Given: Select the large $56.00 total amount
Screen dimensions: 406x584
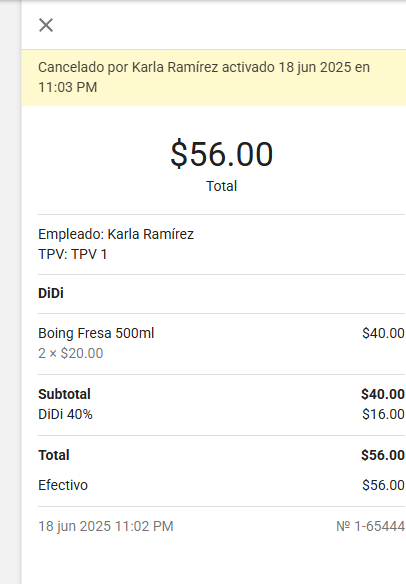Looking at the screenshot, I should click(222, 154).
